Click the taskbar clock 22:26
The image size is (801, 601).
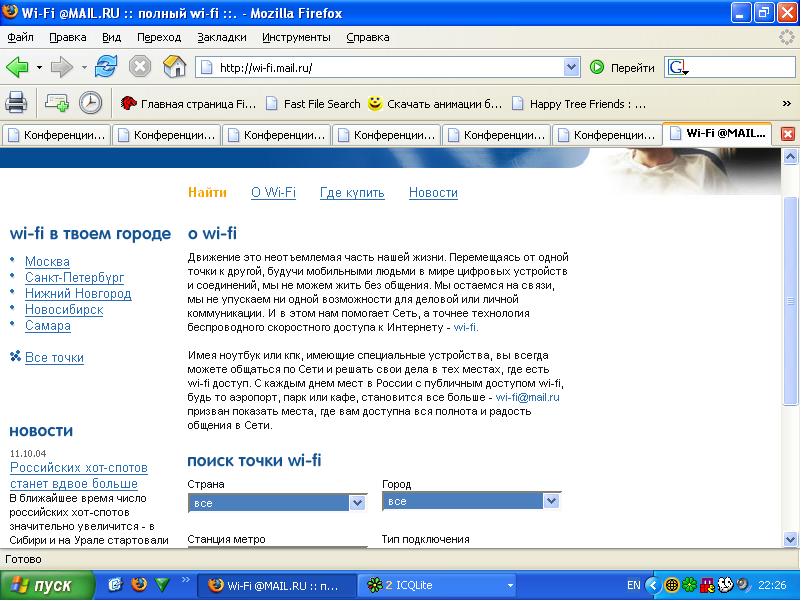(x=772, y=585)
